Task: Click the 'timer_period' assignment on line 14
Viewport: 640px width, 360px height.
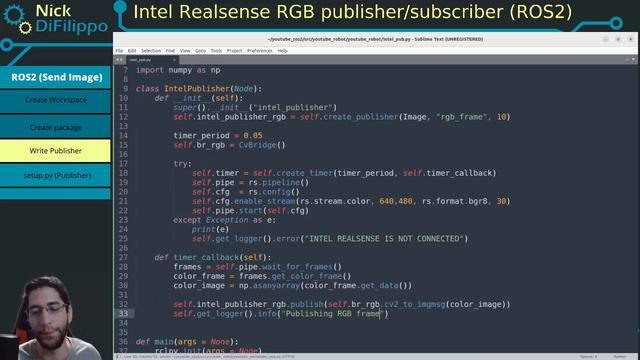Action: click(218, 136)
